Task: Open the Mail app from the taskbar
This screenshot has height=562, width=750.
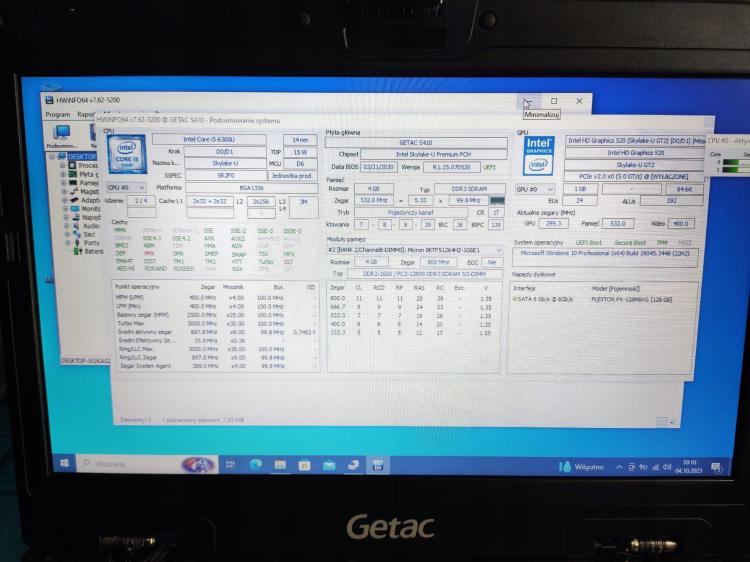Action: [x=329, y=465]
